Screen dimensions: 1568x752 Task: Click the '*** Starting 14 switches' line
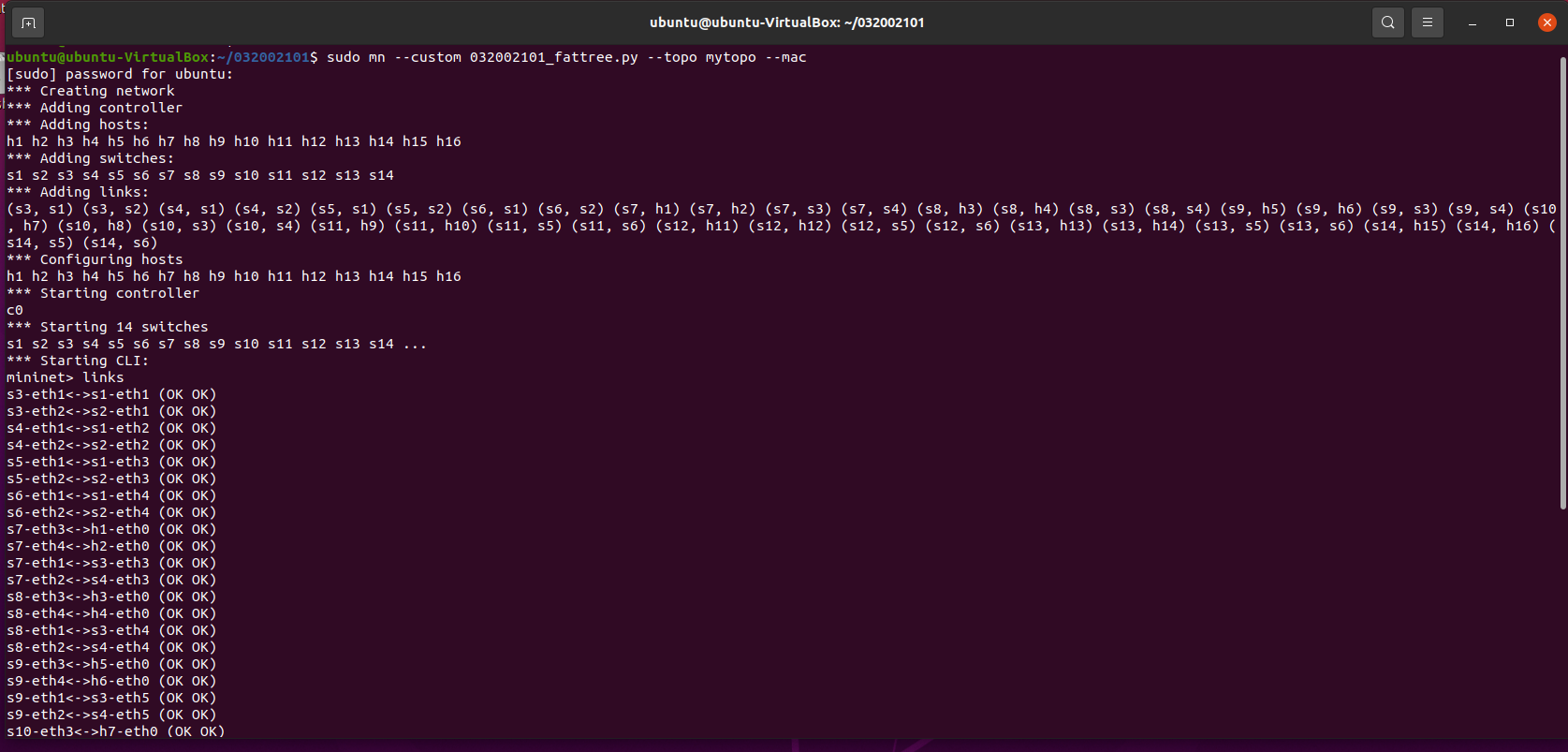(108, 327)
